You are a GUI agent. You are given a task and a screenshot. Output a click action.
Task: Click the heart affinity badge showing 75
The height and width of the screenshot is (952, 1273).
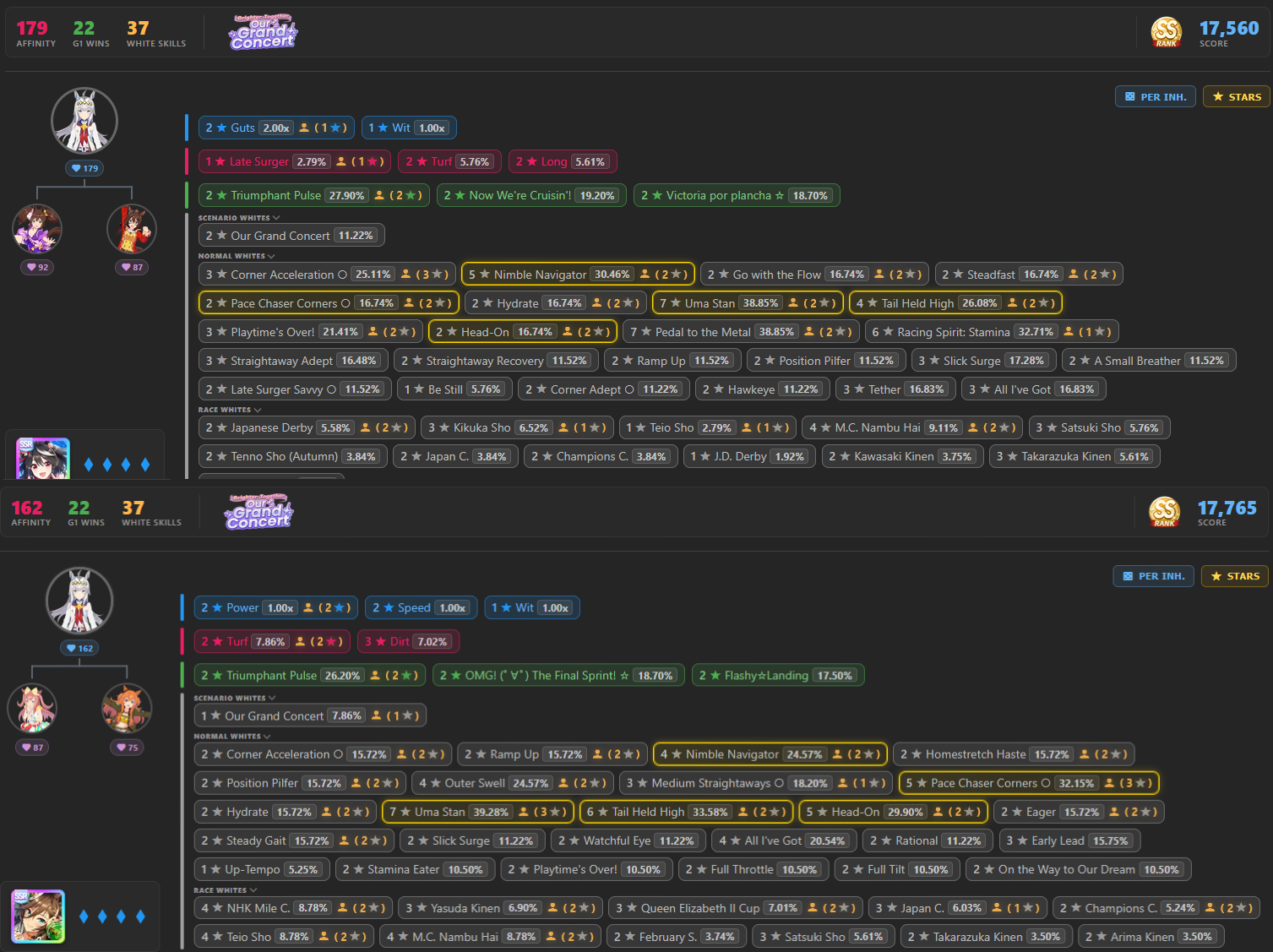coord(127,747)
